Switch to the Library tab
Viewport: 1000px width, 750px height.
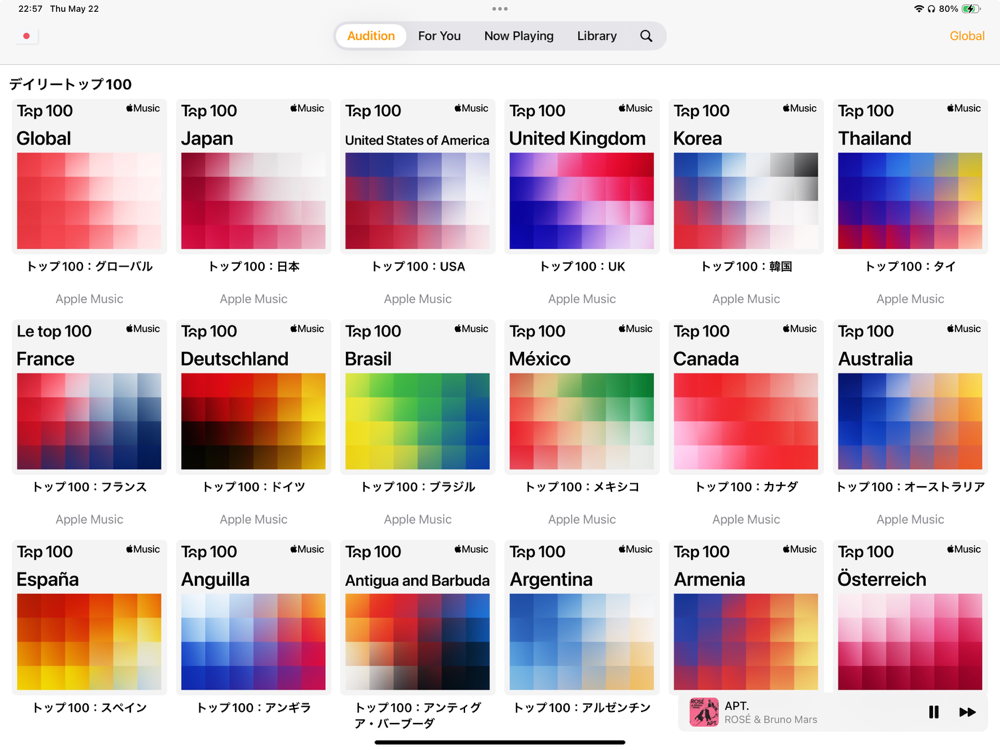(x=597, y=36)
